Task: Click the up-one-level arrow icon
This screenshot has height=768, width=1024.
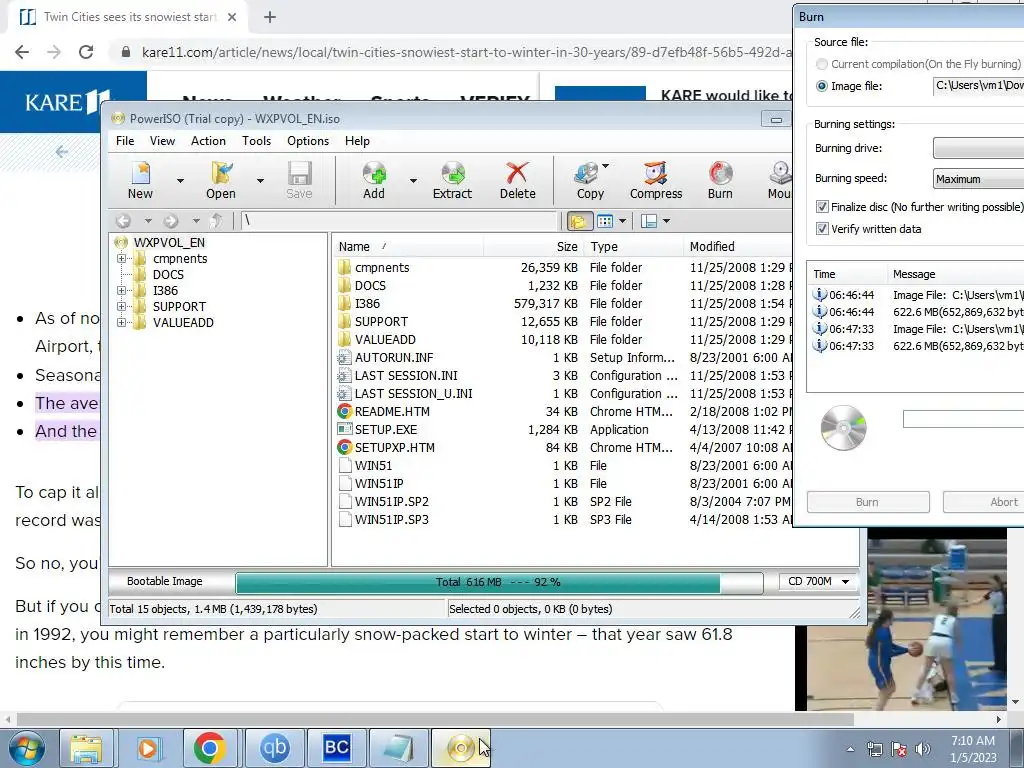Action: pos(217,221)
